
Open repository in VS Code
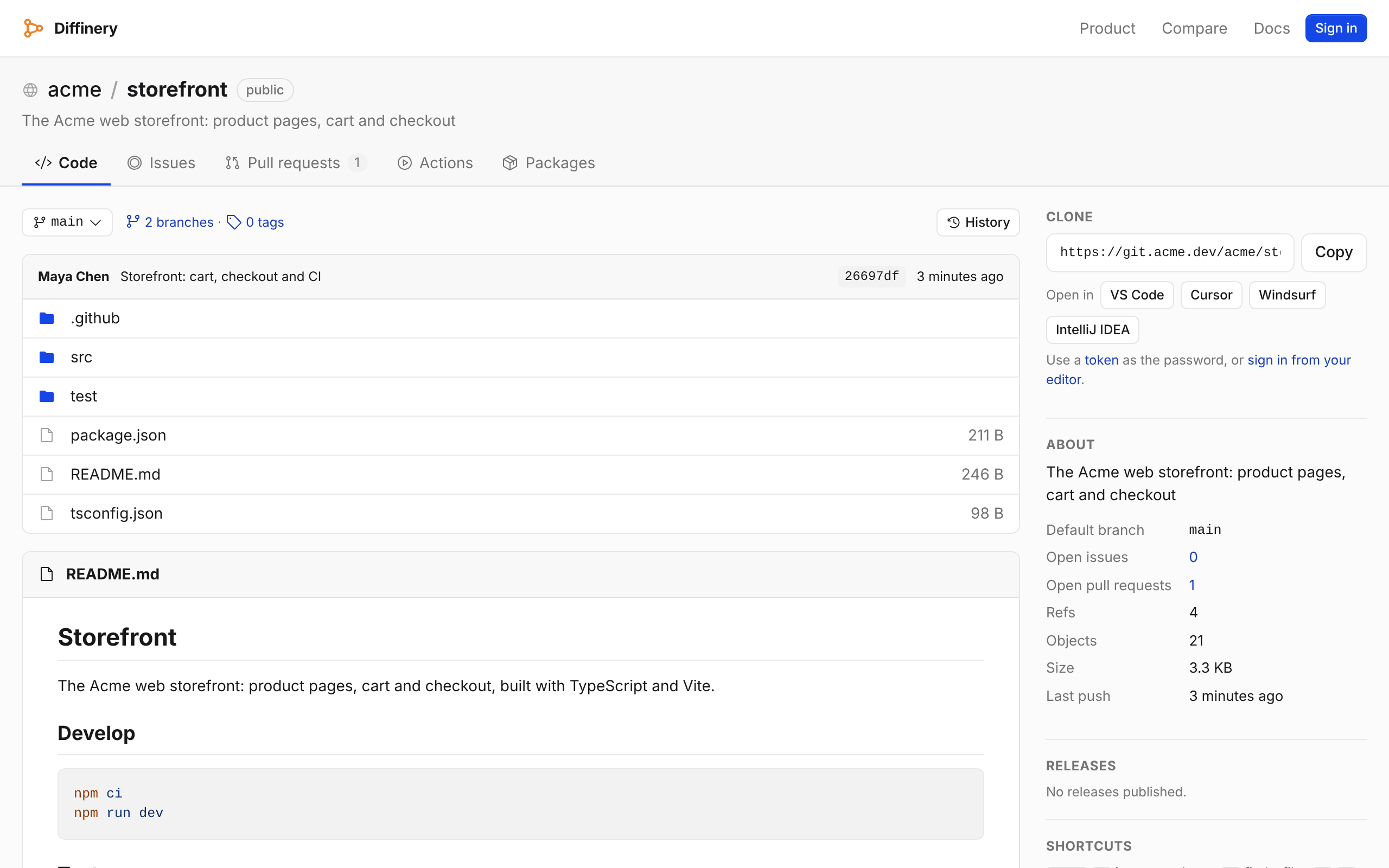pos(1137,295)
